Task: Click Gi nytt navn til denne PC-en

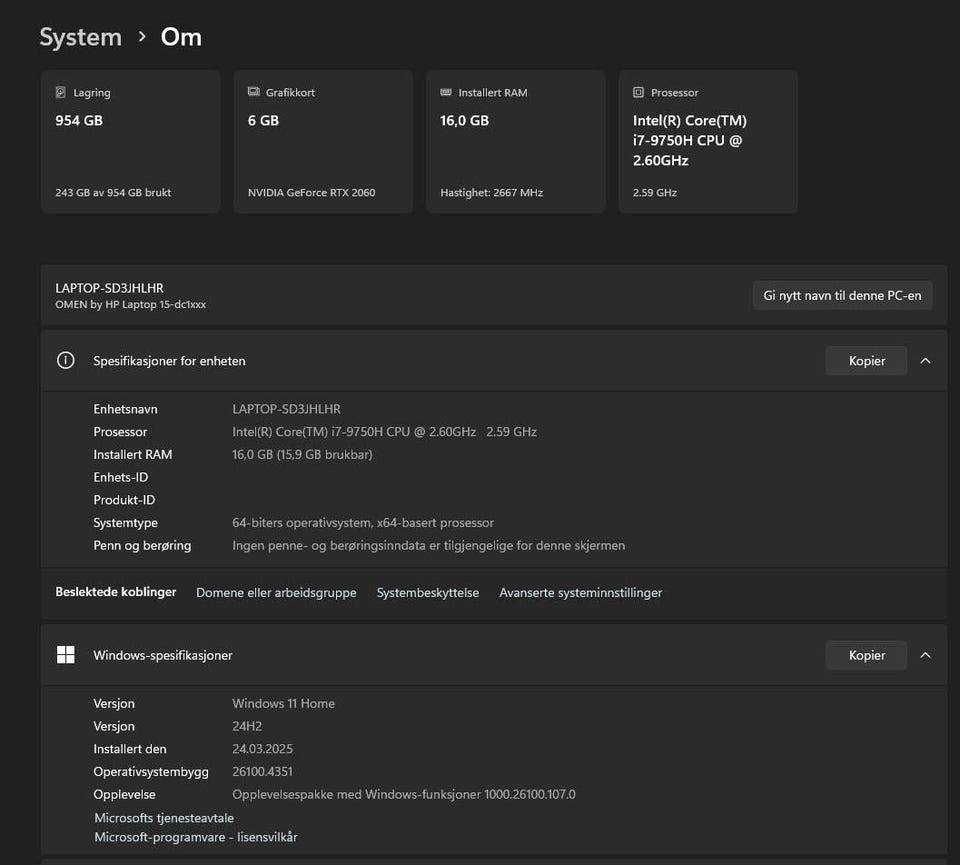Action: (x=842, y=296)
